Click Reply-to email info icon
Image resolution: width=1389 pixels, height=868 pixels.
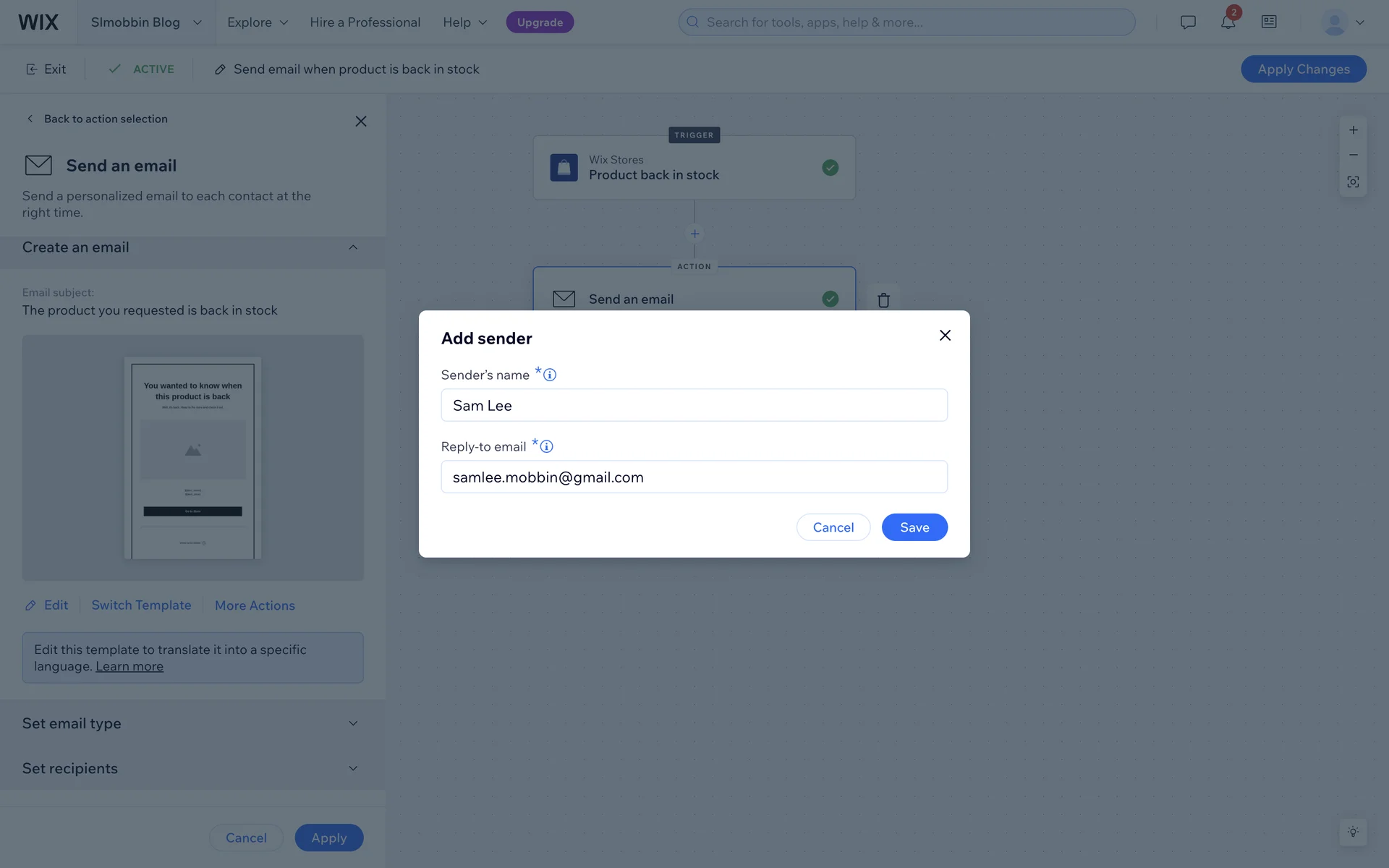547,446
